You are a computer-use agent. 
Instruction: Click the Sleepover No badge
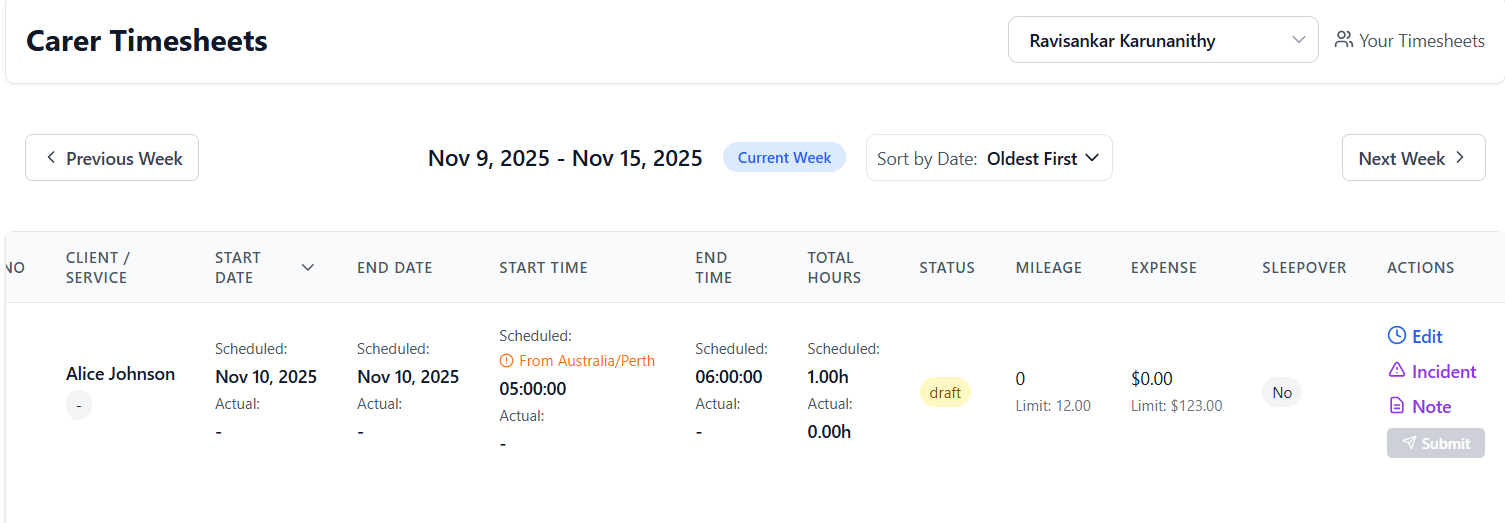(x=1281, y=392)
